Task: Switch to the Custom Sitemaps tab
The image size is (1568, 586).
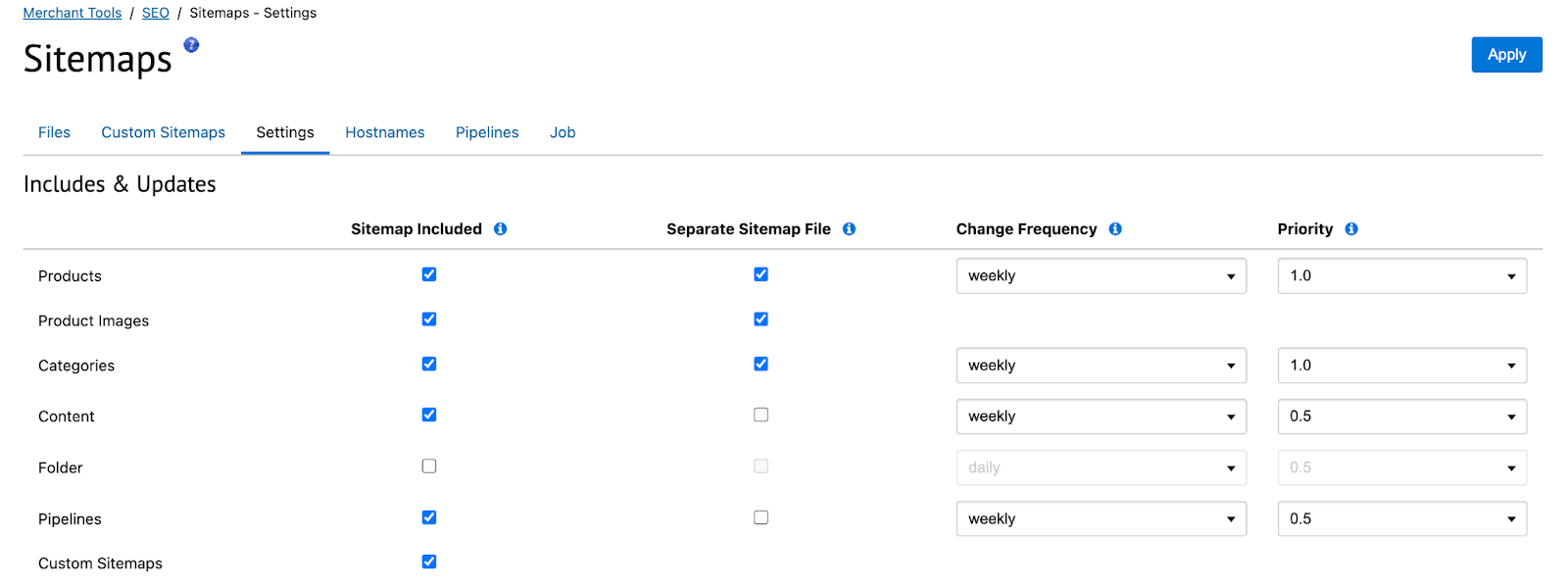Action: coord(164,132)
